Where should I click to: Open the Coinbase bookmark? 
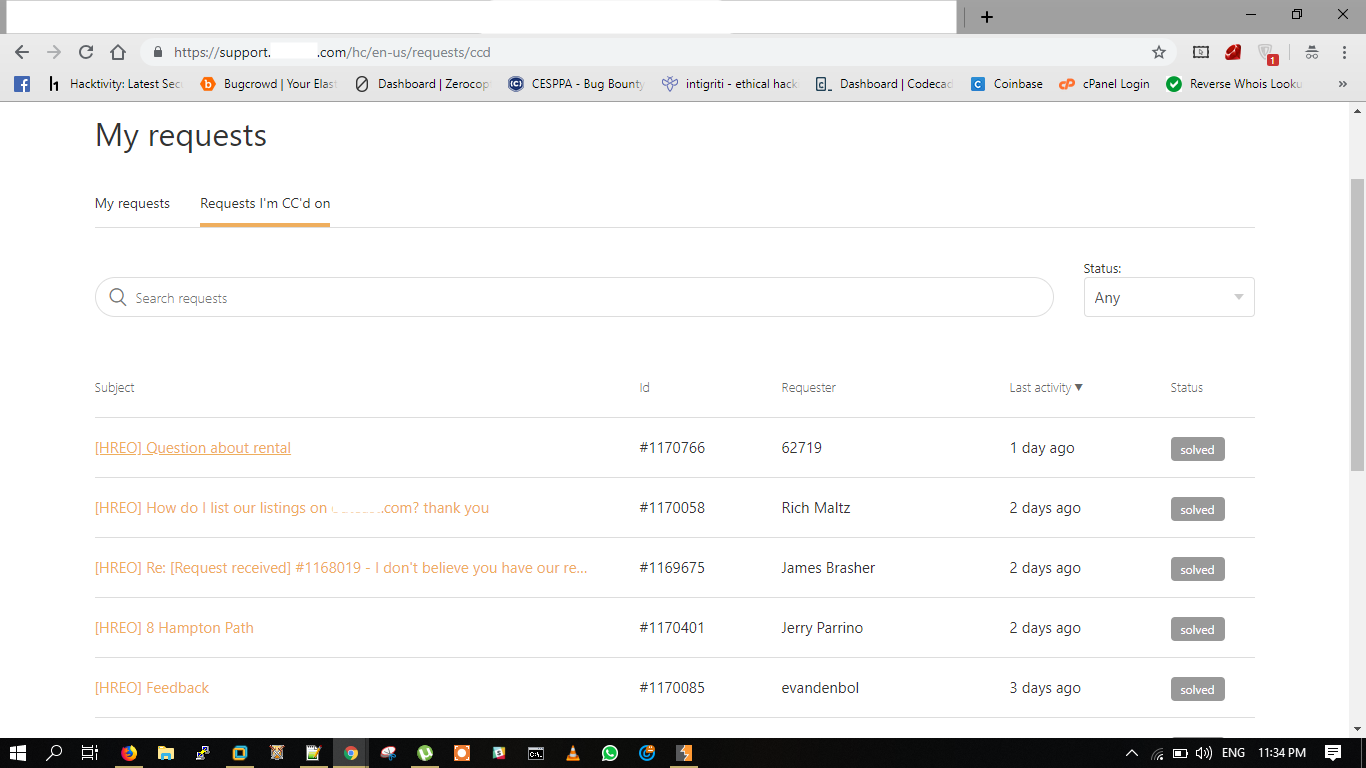pos(1007,84)
